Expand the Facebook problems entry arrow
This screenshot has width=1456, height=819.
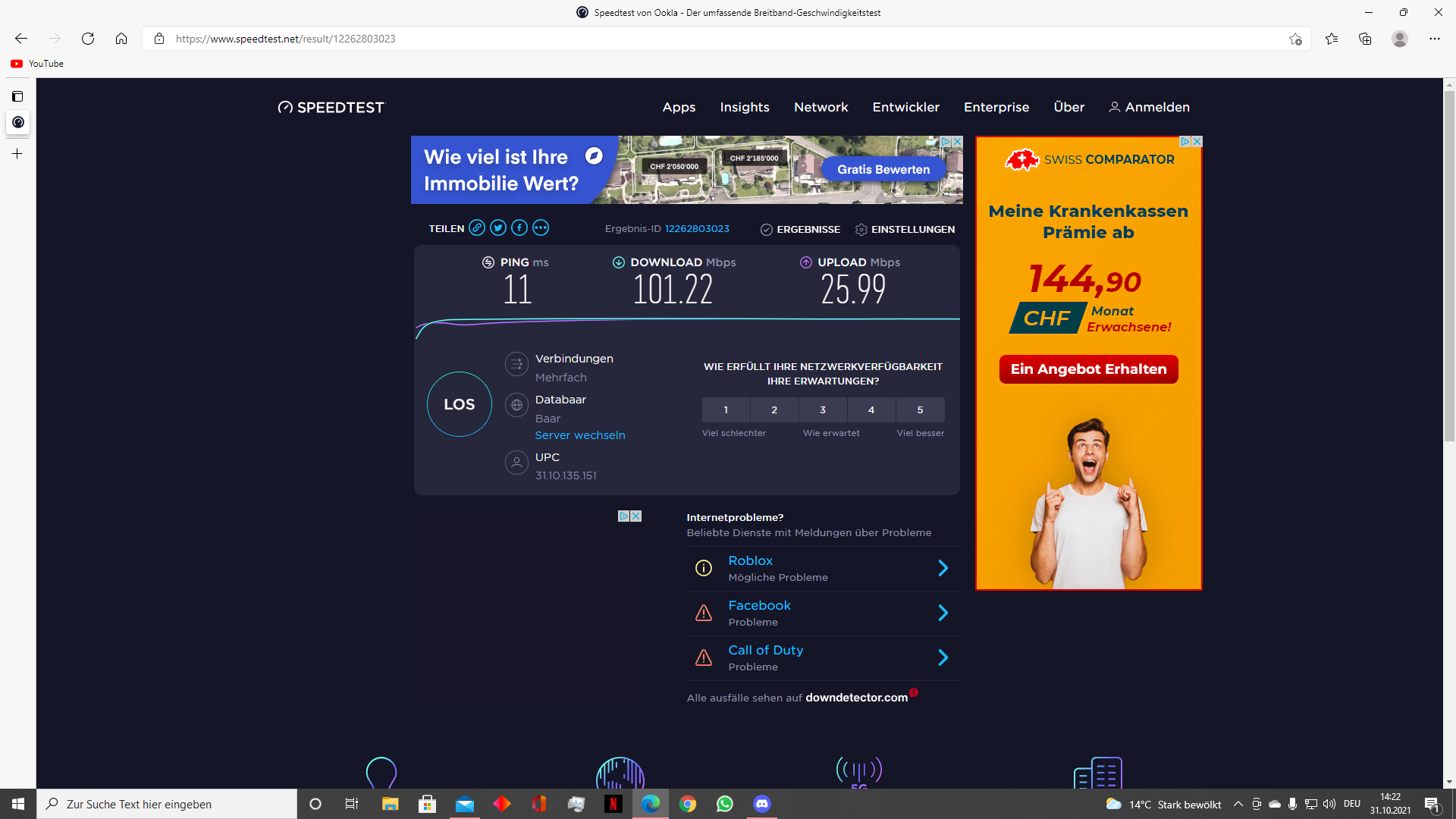(x=943, y=613)
